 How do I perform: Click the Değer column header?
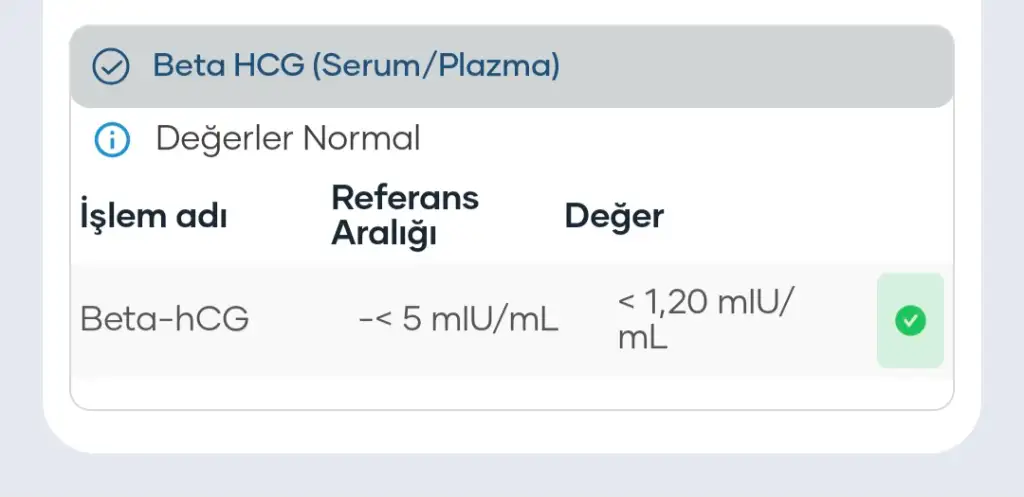tap(614, 216)
